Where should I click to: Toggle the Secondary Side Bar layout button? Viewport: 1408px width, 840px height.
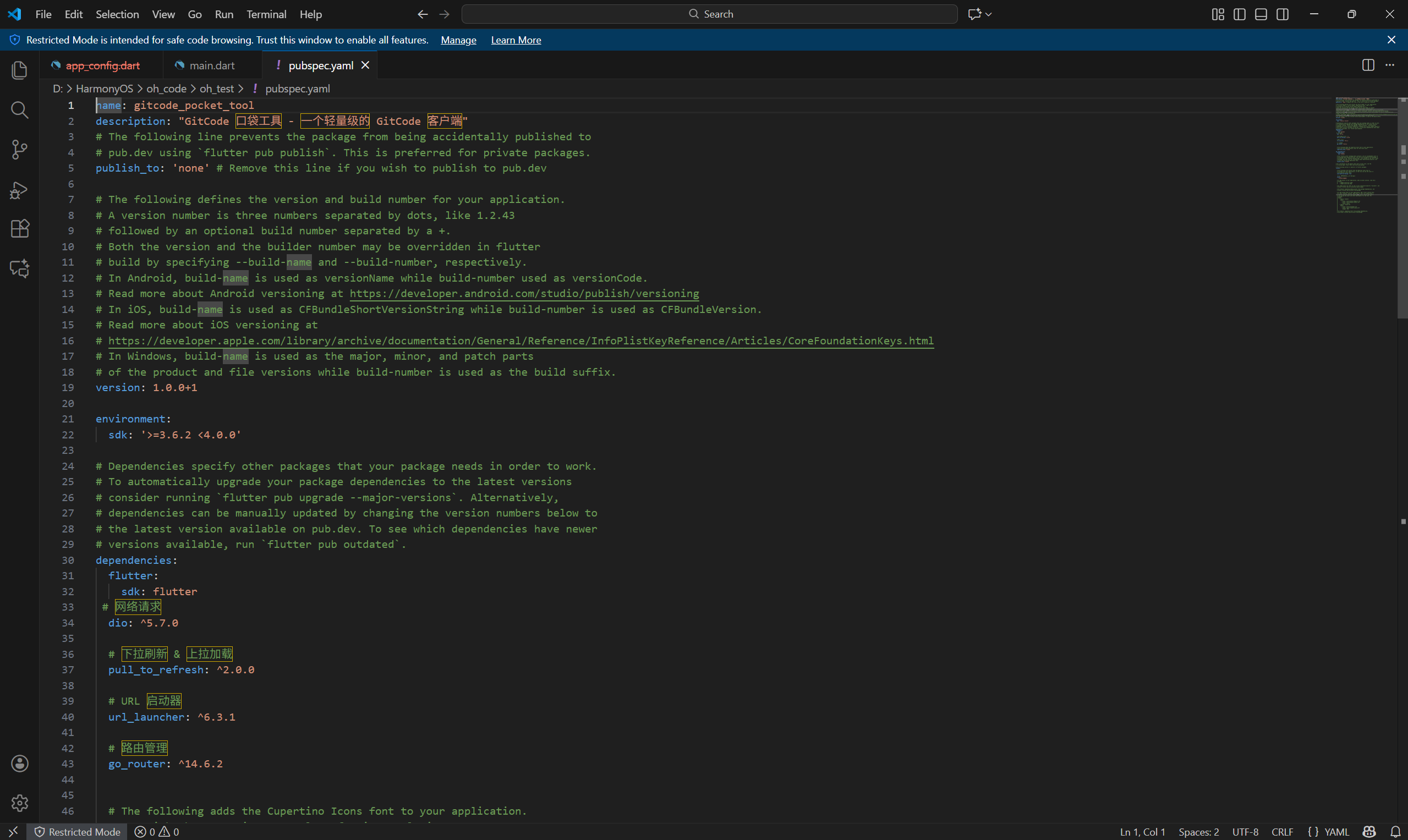tap(1283, 14)
